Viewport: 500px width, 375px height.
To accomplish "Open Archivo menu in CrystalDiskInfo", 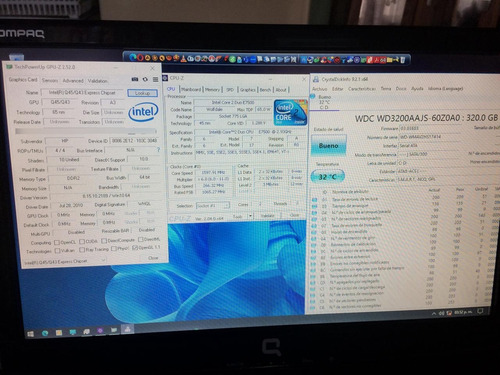I will coord(319,89).
